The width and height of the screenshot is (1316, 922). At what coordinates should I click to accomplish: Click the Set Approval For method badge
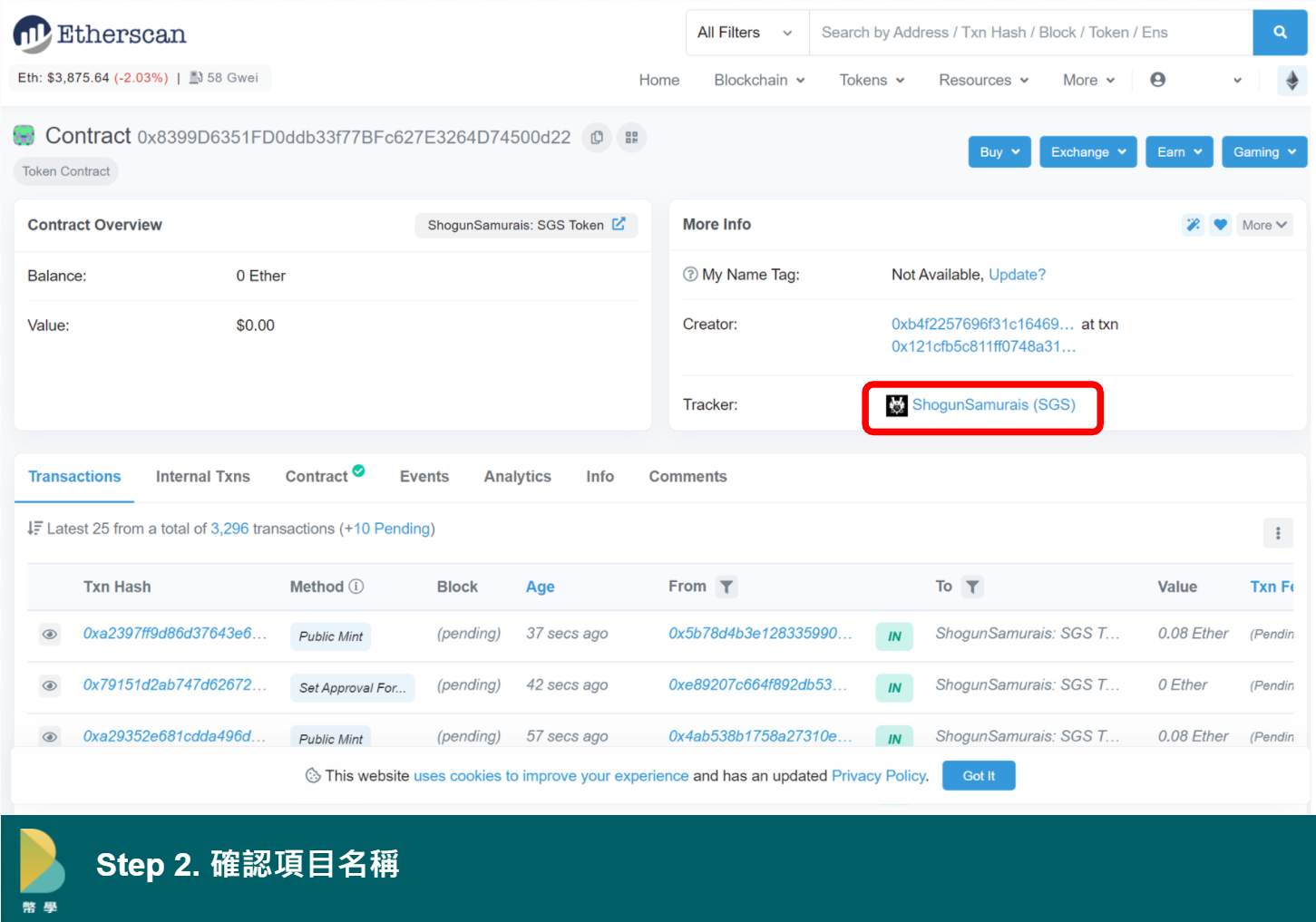tap(352, 688)
